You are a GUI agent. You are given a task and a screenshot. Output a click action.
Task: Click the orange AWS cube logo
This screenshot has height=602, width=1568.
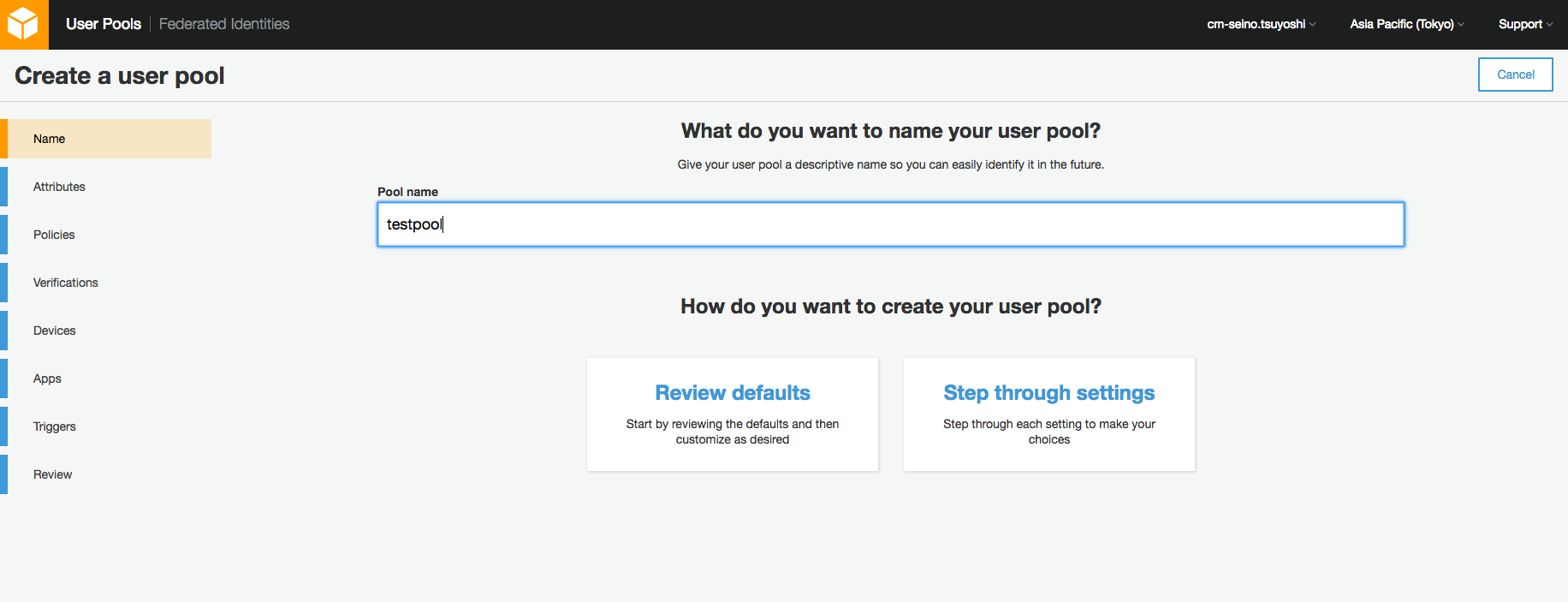coord(23,24)
